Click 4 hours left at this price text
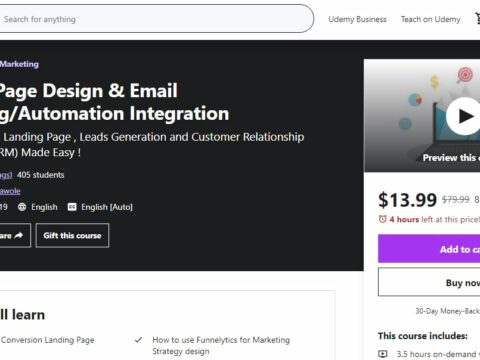Viewport: 480px width, 360px height. click(435, 219)
